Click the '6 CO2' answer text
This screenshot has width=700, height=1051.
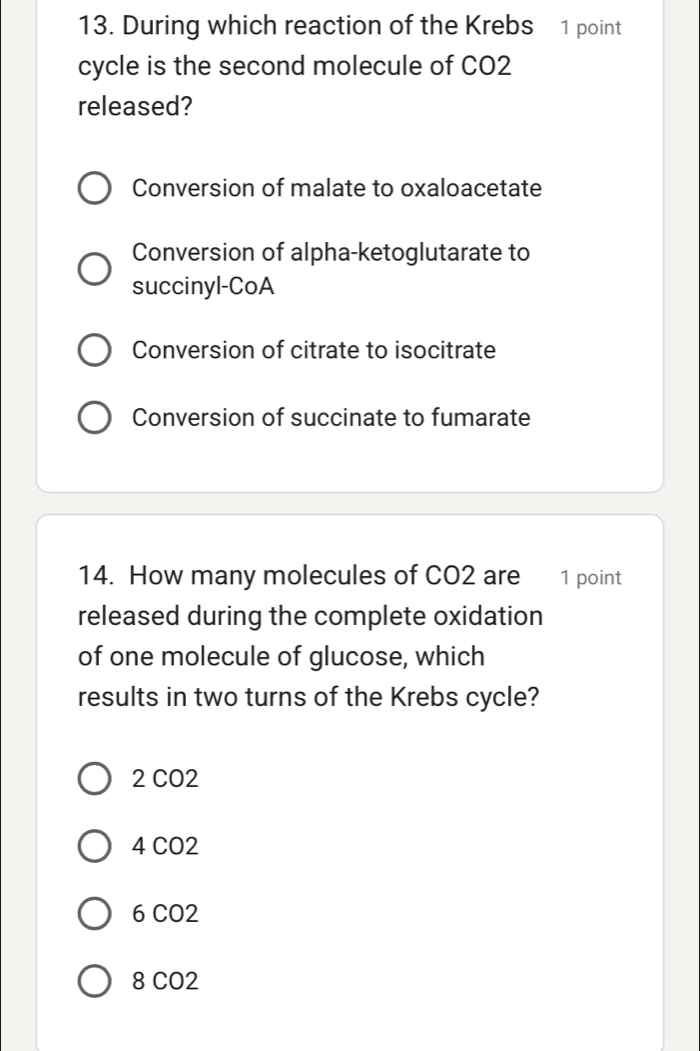pyautogui.click(x=165, y=913)
